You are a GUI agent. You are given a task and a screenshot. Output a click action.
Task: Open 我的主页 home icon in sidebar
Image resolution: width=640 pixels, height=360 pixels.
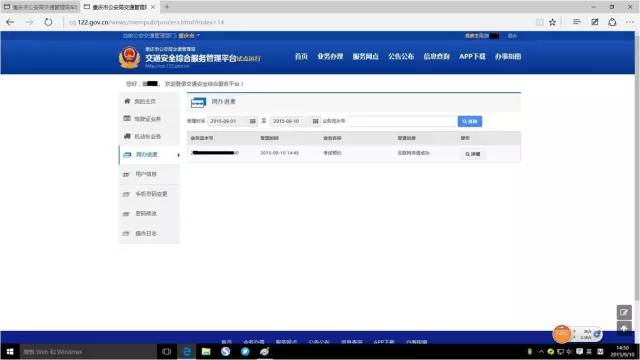127,101
